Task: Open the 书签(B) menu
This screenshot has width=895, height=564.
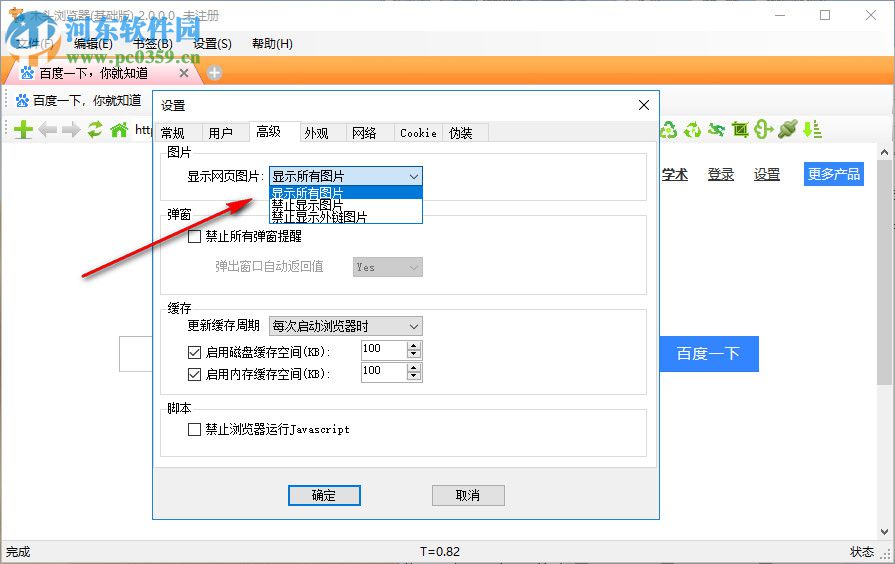Action: [152, 44]
